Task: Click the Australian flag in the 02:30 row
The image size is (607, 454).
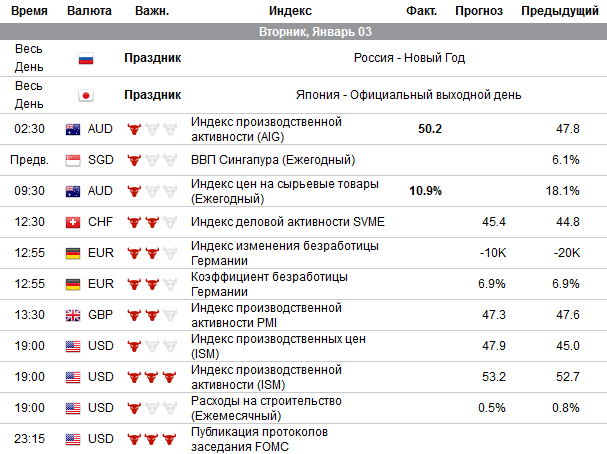Action: click(73, 129)
